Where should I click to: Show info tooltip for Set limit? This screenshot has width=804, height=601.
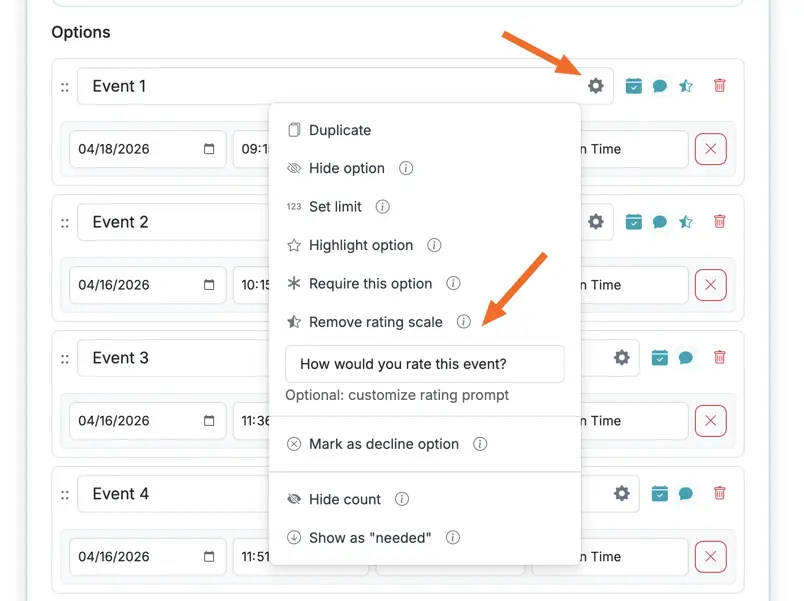pyautogui.click(x=383, y=207)
